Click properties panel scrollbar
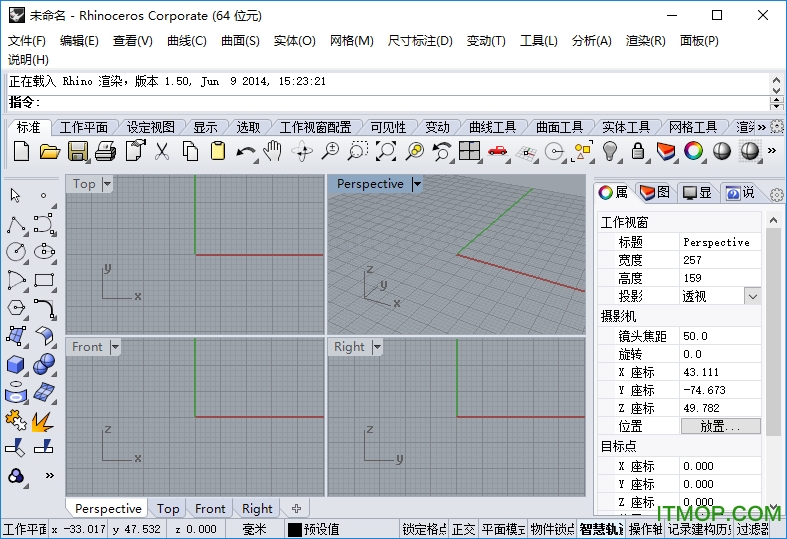The width and height of the screenshot is (787, 539). pos(773,331)
